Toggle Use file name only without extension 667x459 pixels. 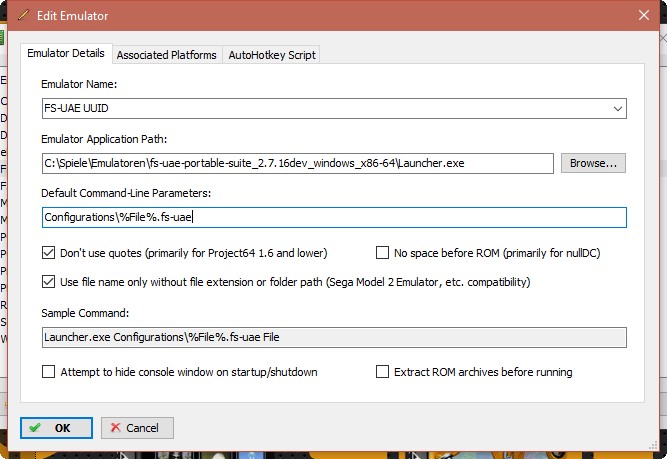[49, 282]
